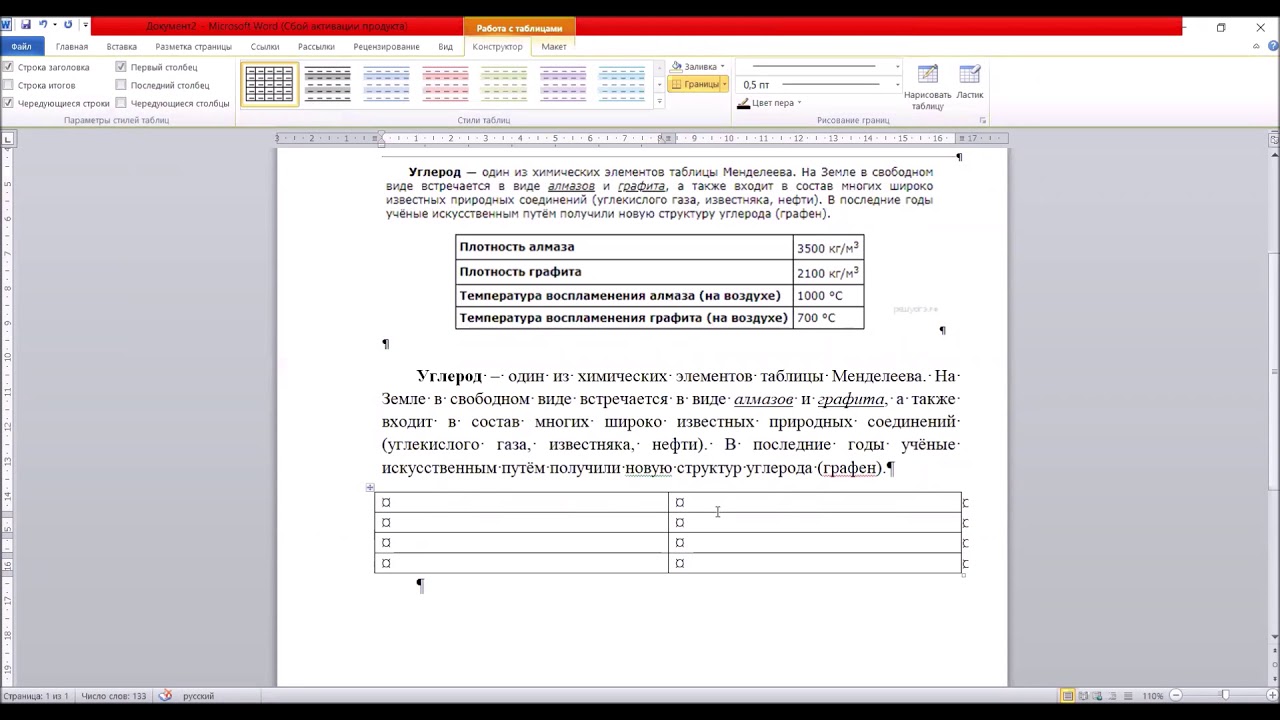Open Word application icon menu
1280x720 pixels.
point(6,25)
